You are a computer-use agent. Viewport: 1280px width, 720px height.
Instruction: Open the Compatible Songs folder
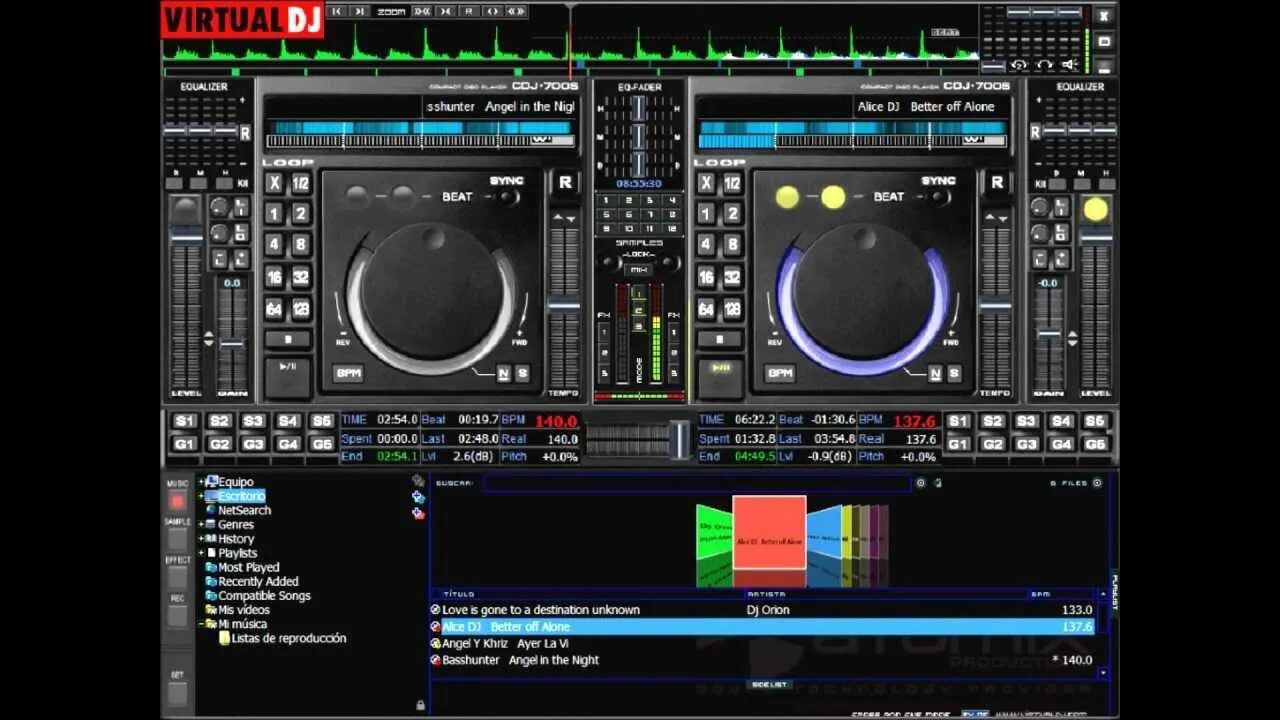(x=264, y=595)
